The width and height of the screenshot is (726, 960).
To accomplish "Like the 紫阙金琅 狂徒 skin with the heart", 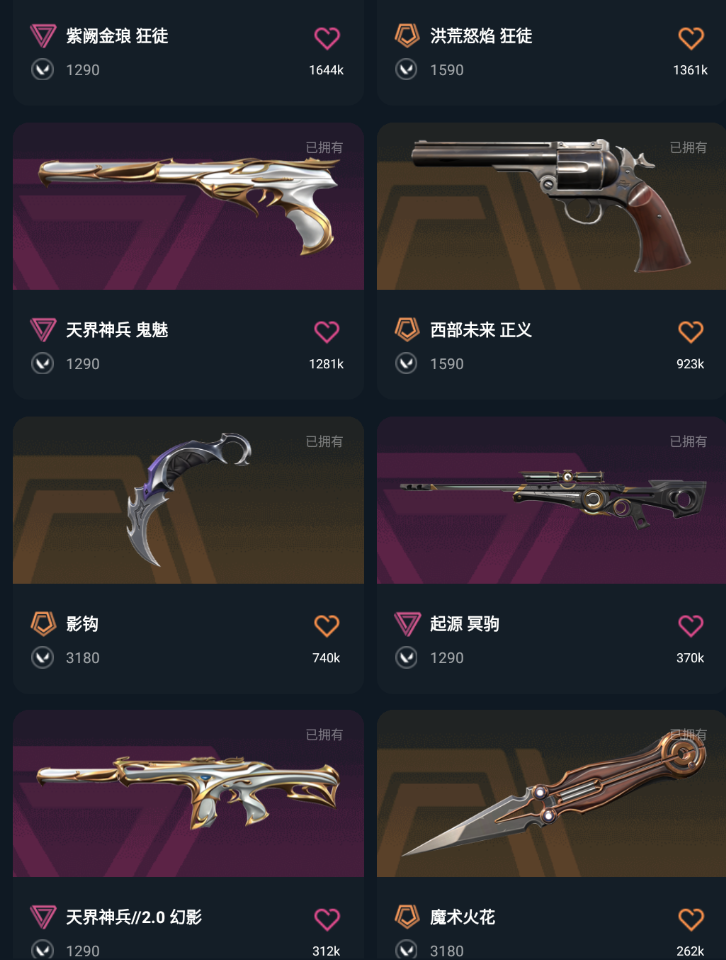I will point(327,38).
